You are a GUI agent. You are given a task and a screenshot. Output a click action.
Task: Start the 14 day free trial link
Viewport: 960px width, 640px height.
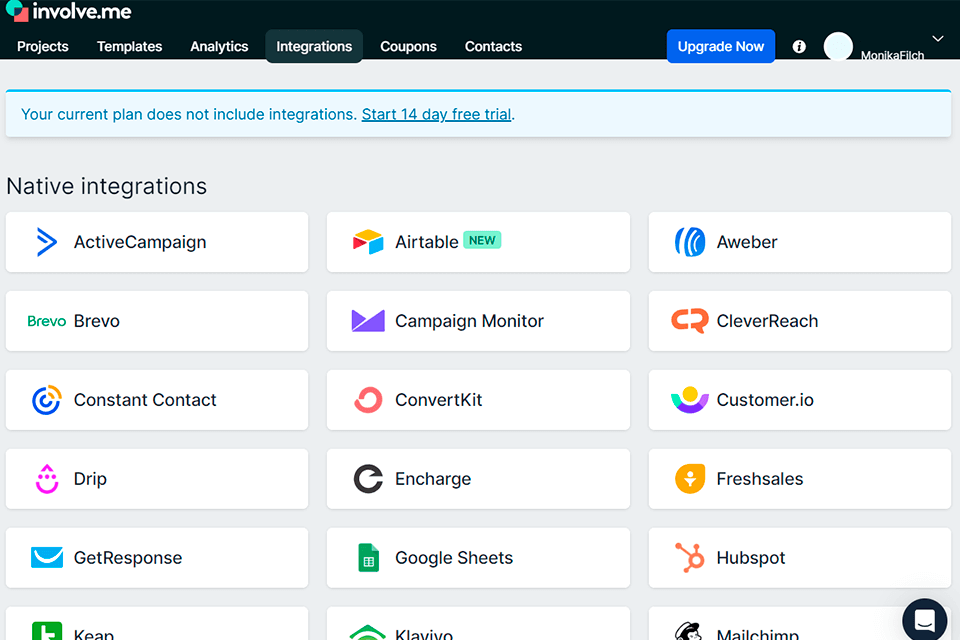pyautogui.click(x=437, y=115)
